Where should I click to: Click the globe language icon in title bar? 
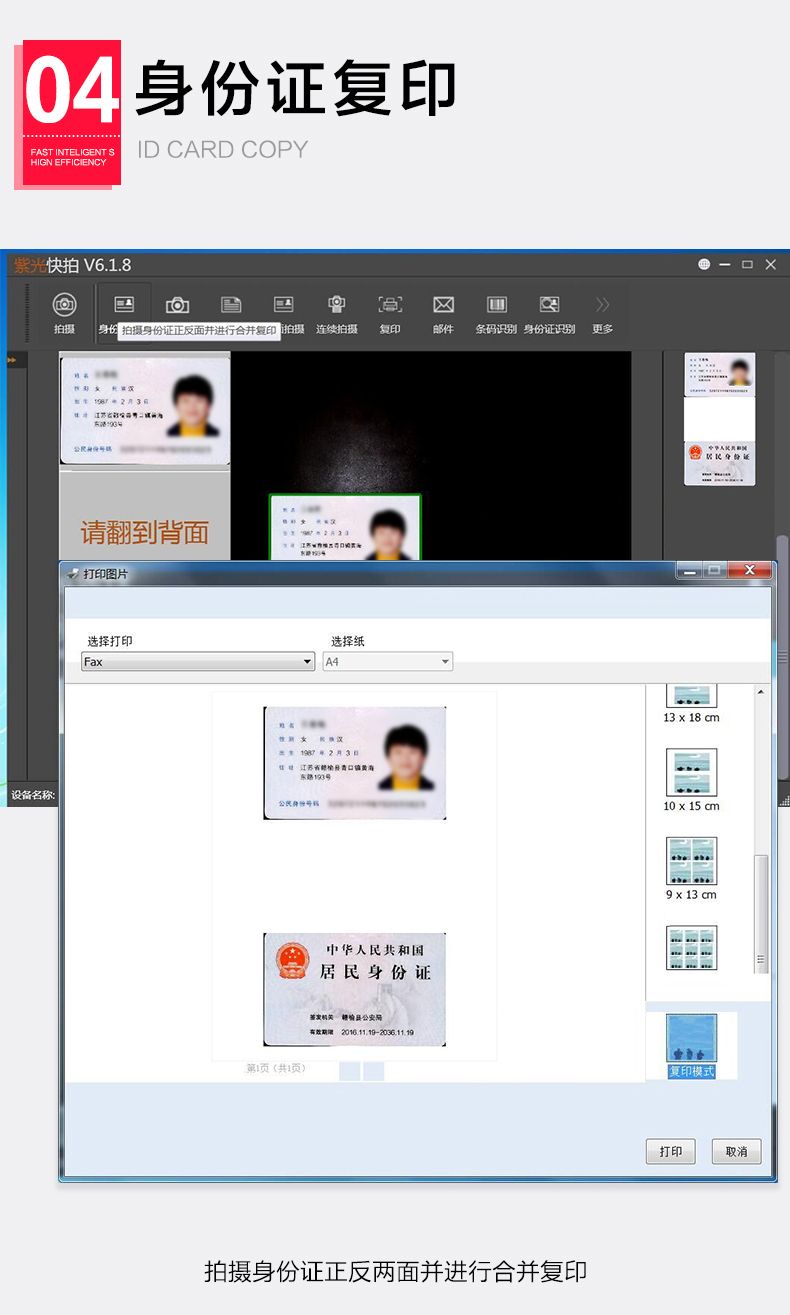coord(704,265)
